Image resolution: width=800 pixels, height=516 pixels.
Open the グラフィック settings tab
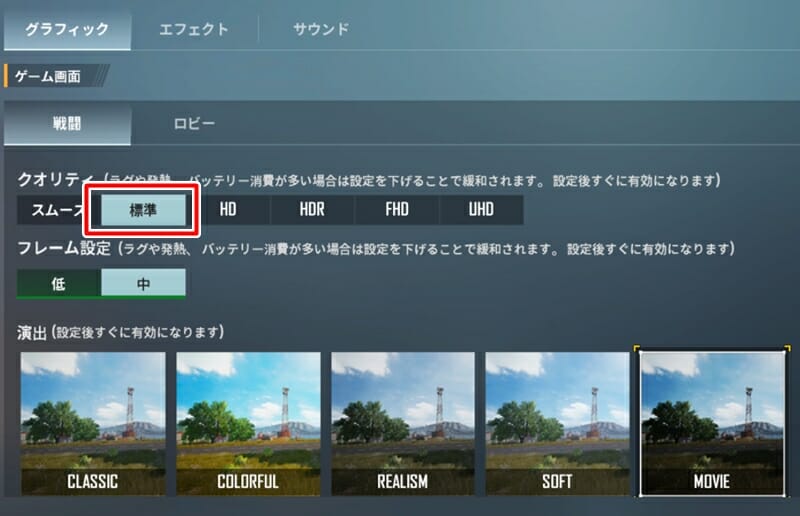tap(67, 29)
